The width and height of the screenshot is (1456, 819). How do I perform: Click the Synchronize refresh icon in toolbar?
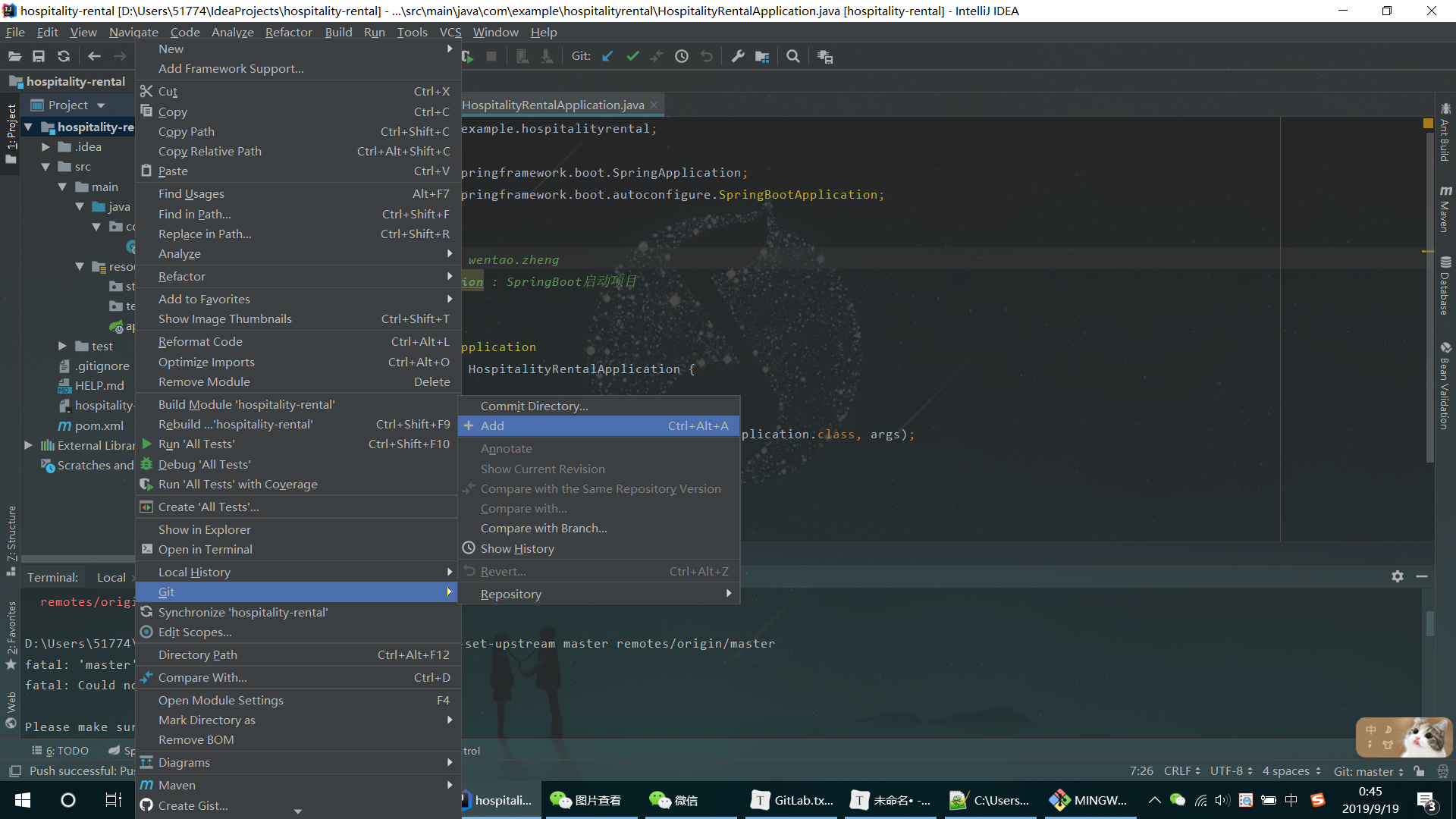pos(64,56)
